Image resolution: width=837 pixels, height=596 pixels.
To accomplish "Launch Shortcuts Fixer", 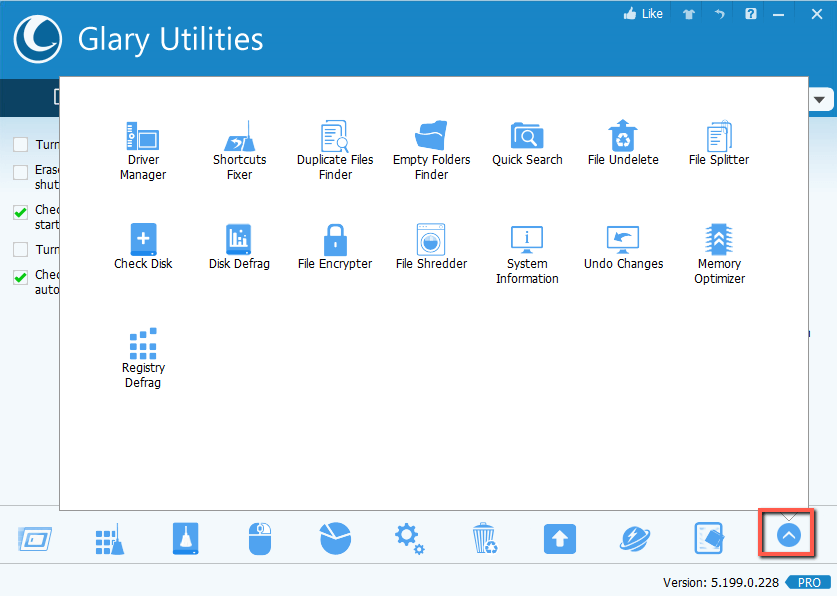I will tap(239, 151).
